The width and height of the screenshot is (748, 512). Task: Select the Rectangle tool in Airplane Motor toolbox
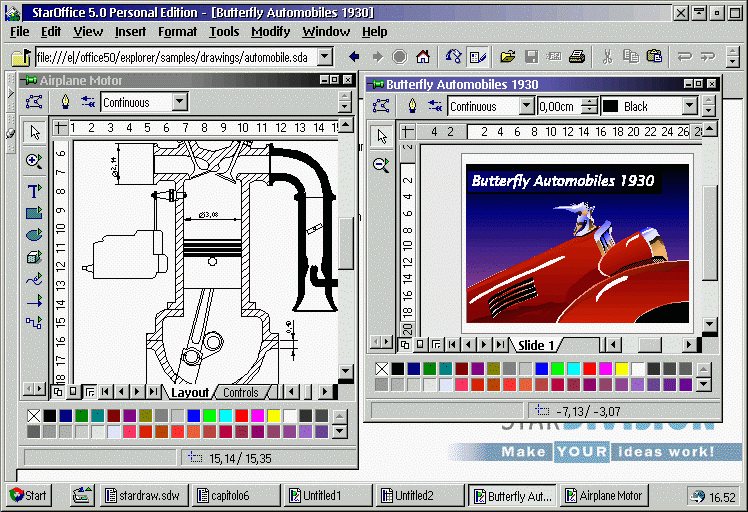[34, 213]
